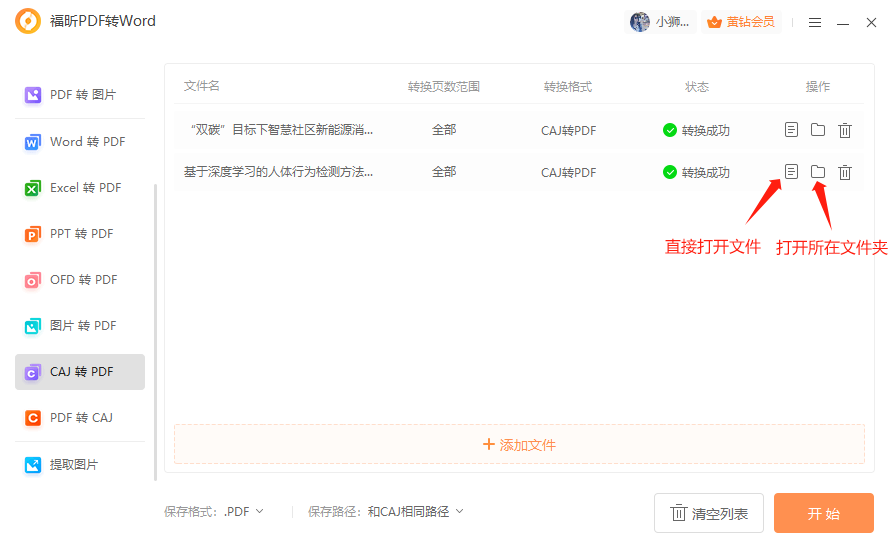Viewport: 893px width, 550px height.
Task: Click the user avatar profile picture
Action: point(640,22)
